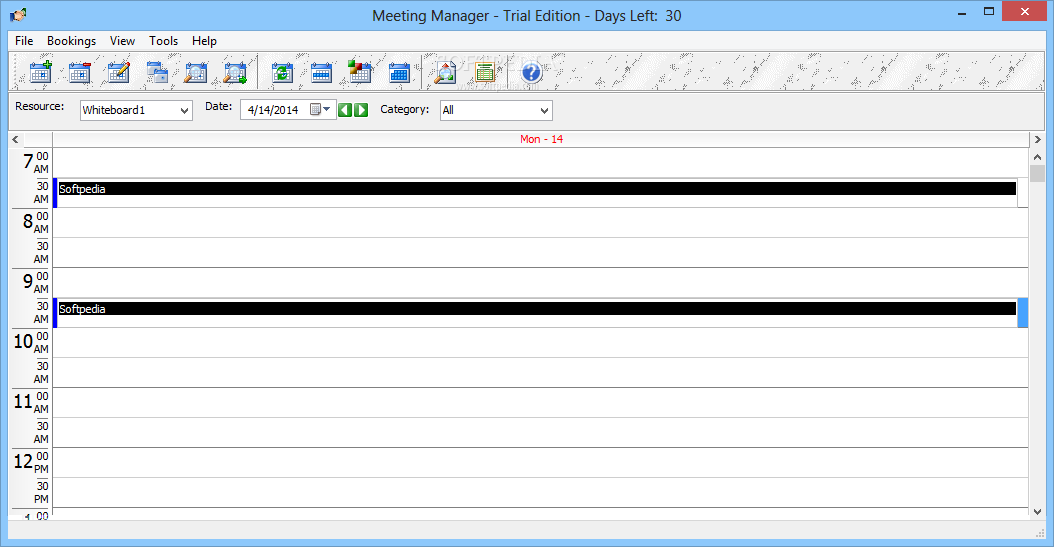
Task: Click the report list icon
Action: (484, 71)
